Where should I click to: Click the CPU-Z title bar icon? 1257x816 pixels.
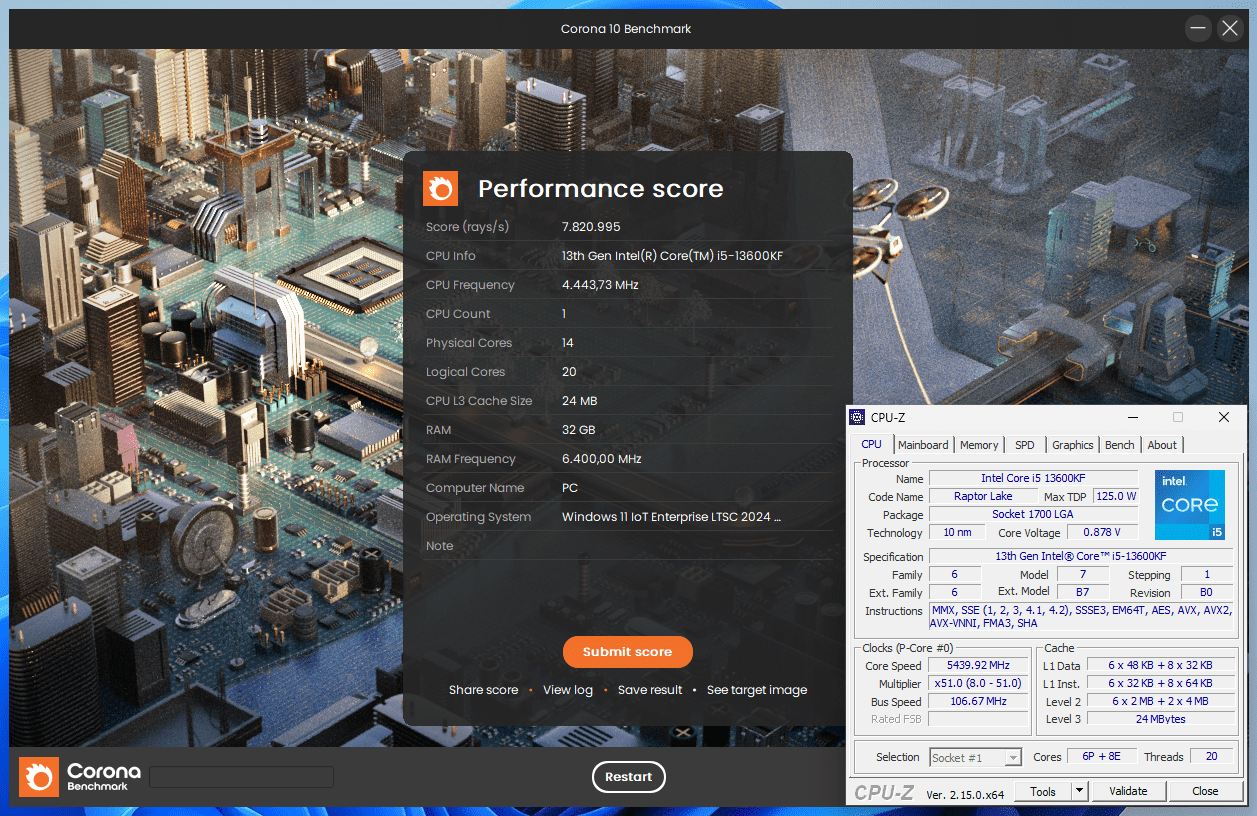[857, 417]
